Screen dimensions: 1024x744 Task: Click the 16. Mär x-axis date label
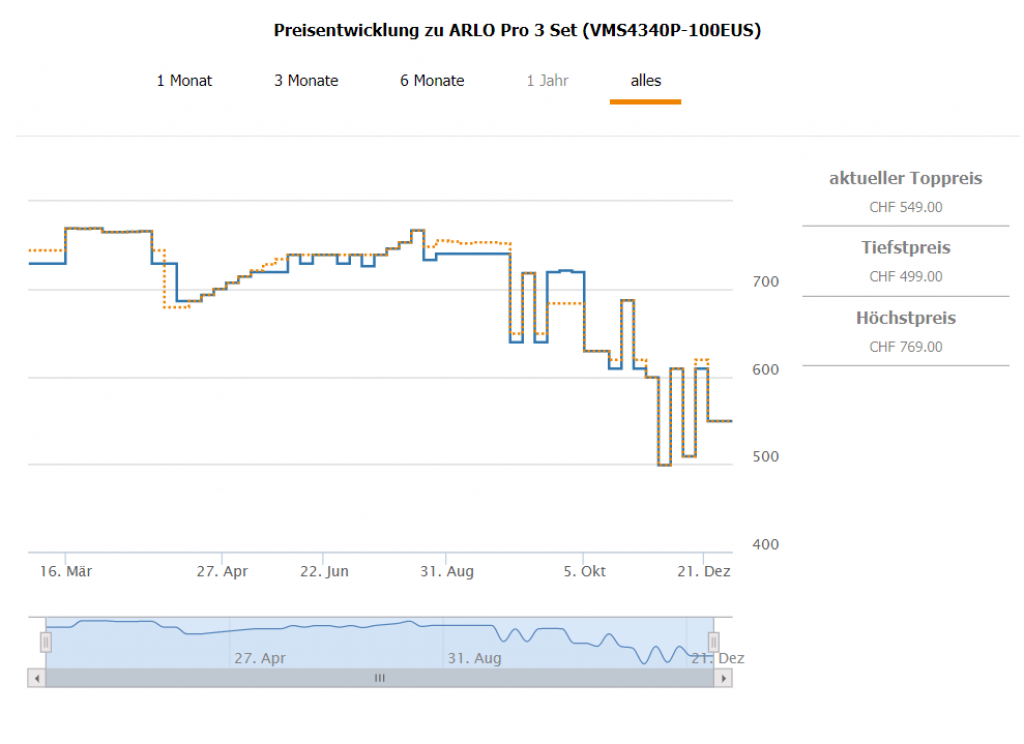coord(65,572)
